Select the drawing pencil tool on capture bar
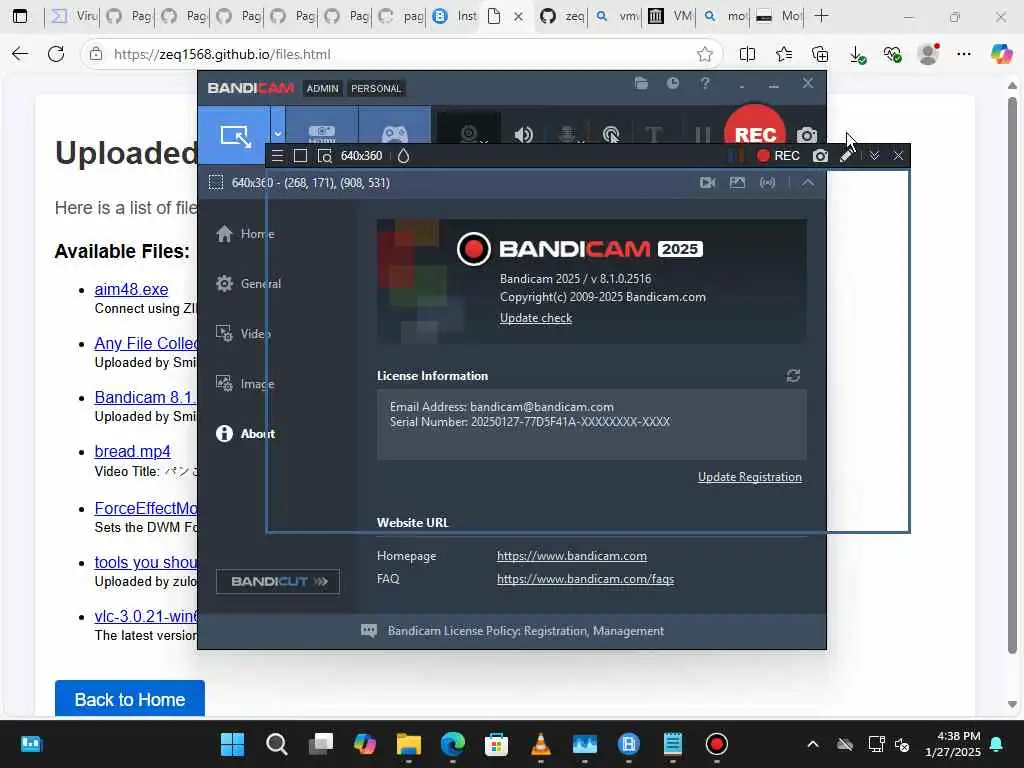 [846, 155]
